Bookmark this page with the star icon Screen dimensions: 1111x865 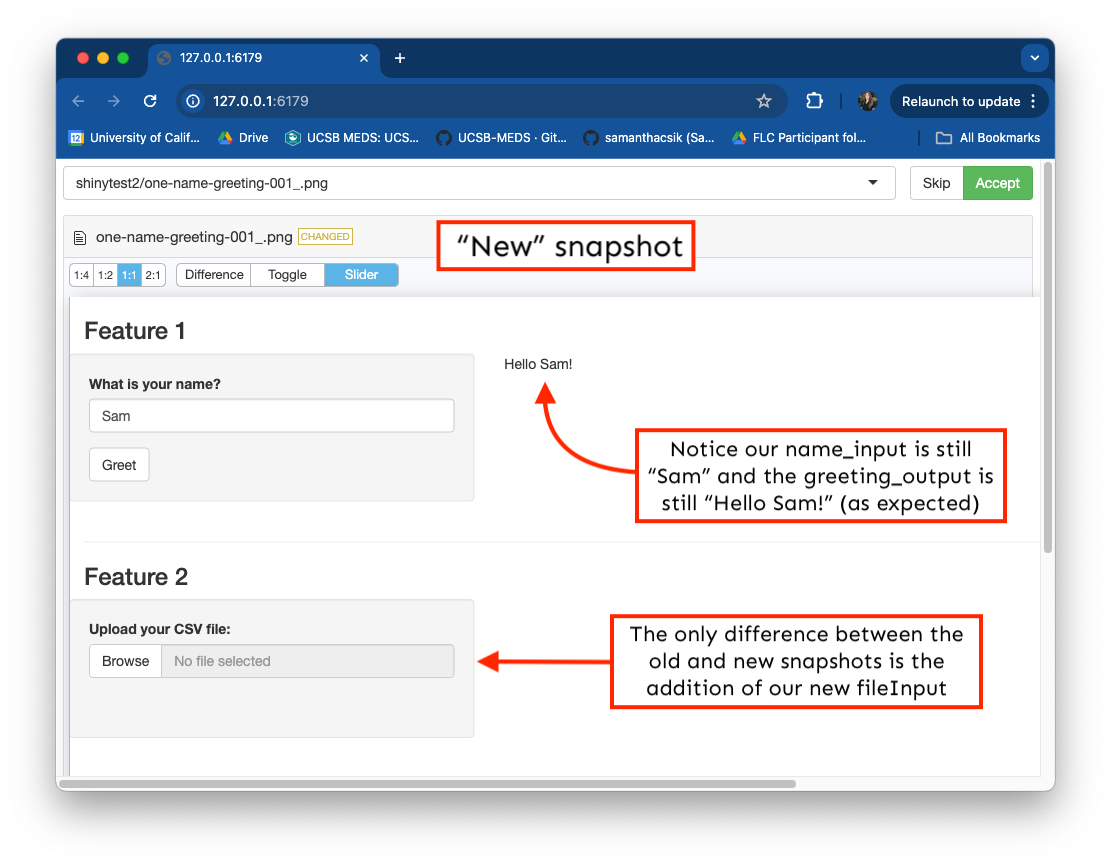[764, 101]
